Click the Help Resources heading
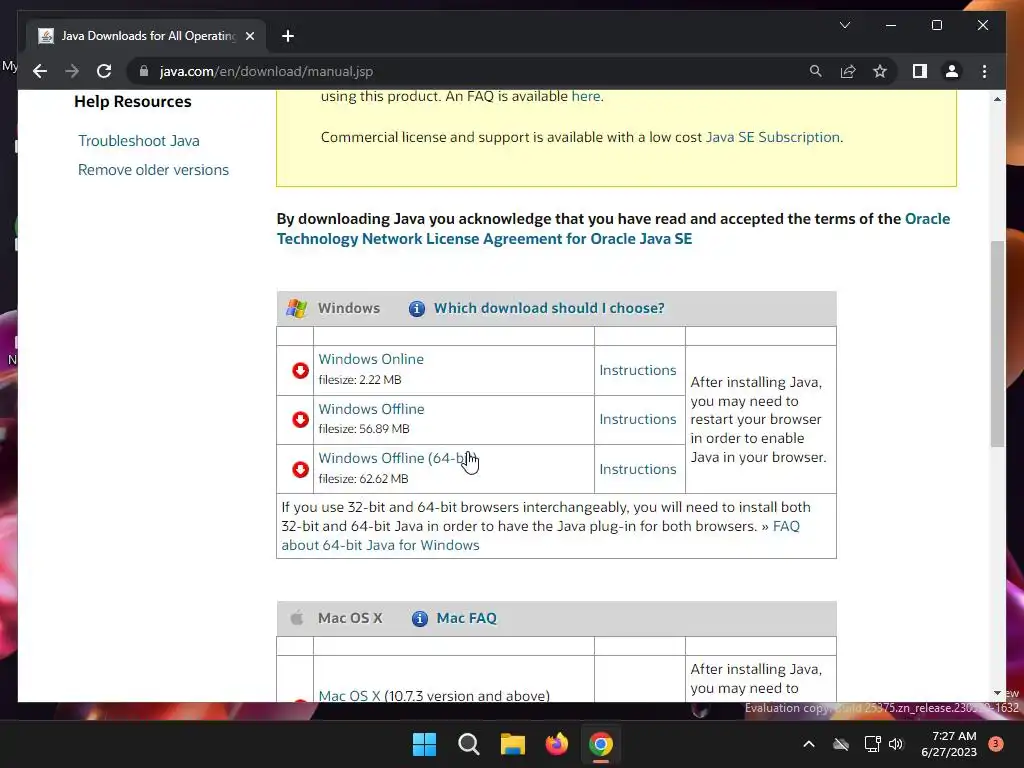The image size is (1024, 768). [133, 102]
